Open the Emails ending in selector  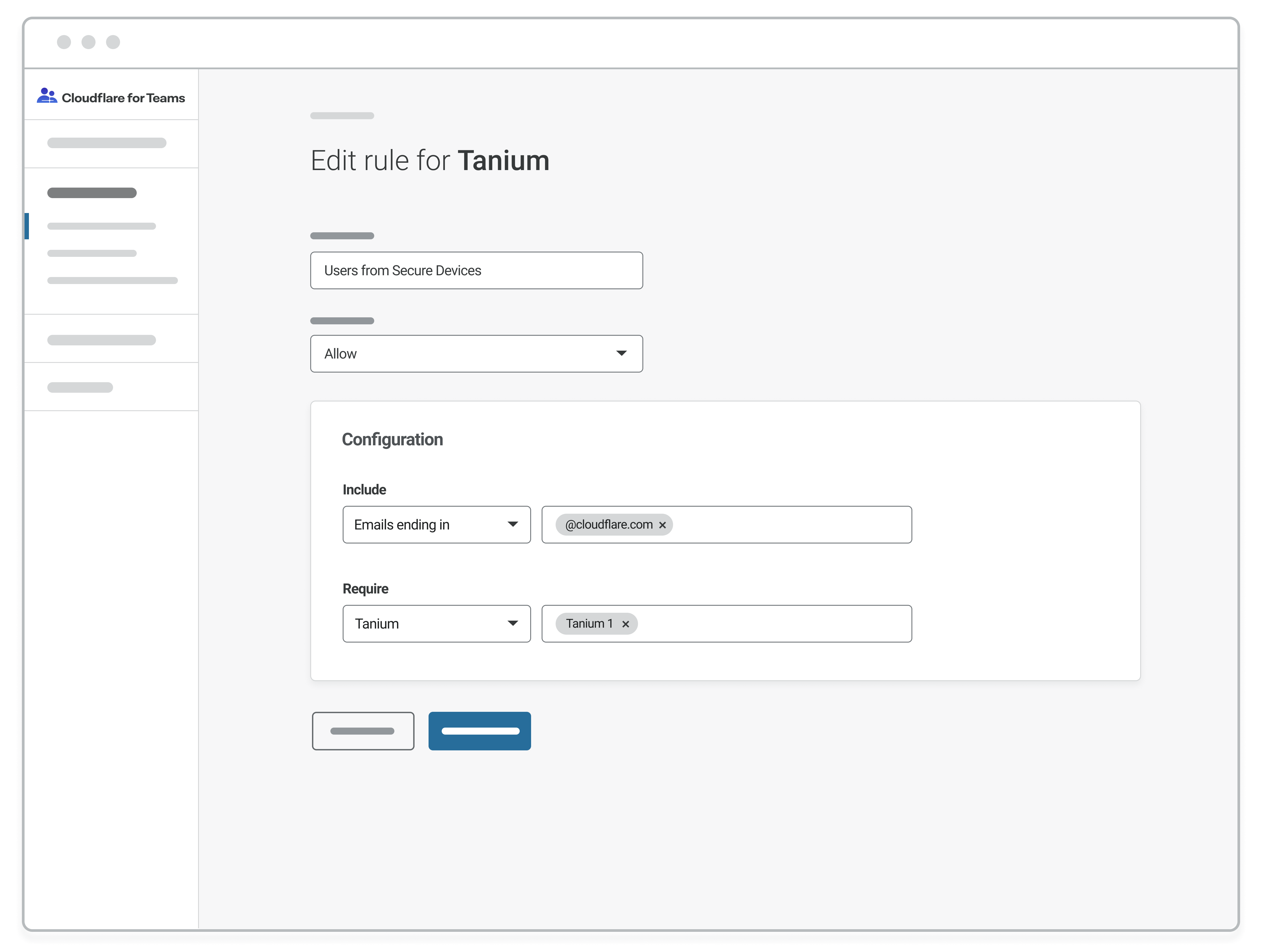point(436,525)
